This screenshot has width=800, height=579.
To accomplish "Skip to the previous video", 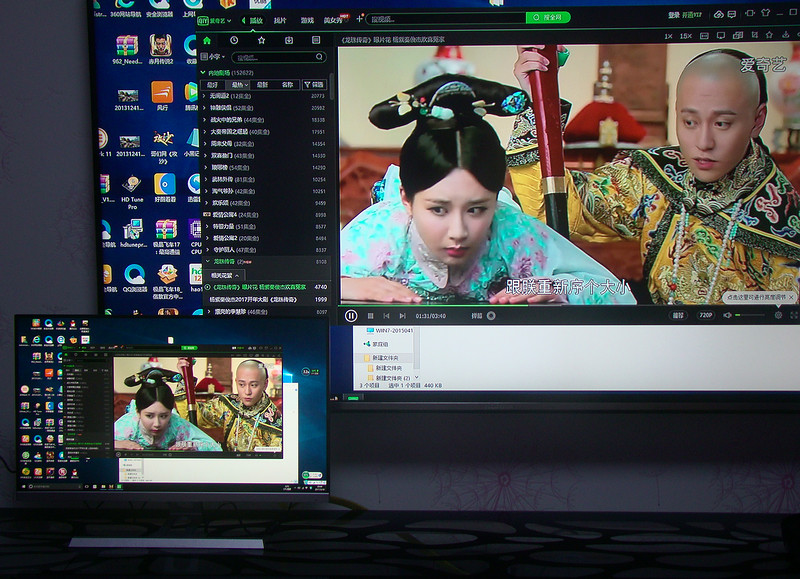I will (386, 316).
